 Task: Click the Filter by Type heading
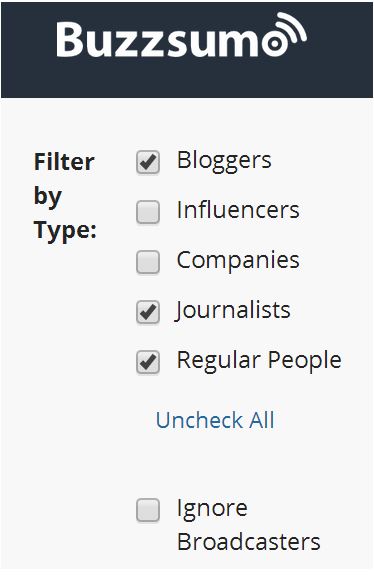[65, 197]
